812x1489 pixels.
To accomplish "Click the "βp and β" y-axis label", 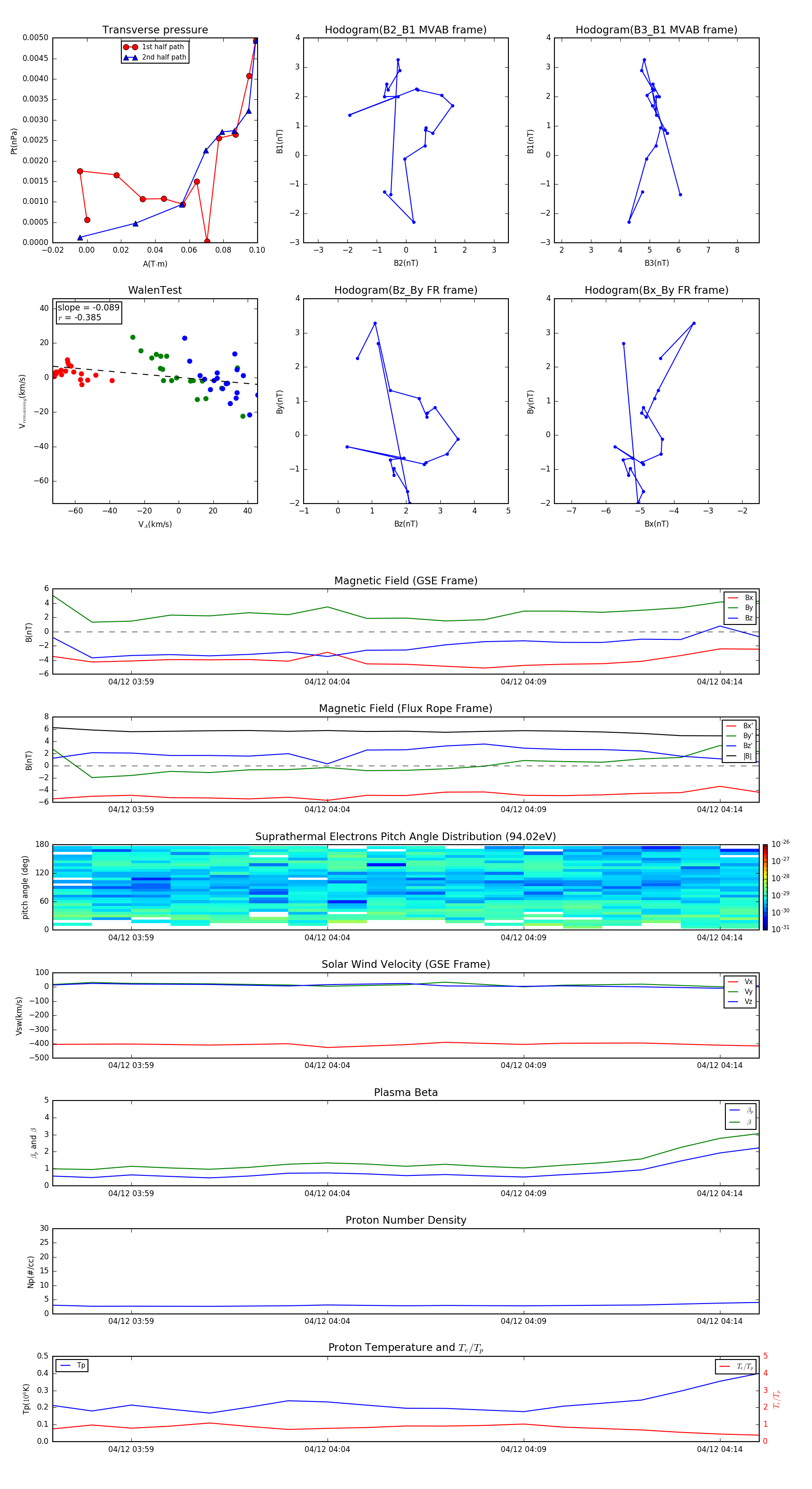I will [33, 1143].
